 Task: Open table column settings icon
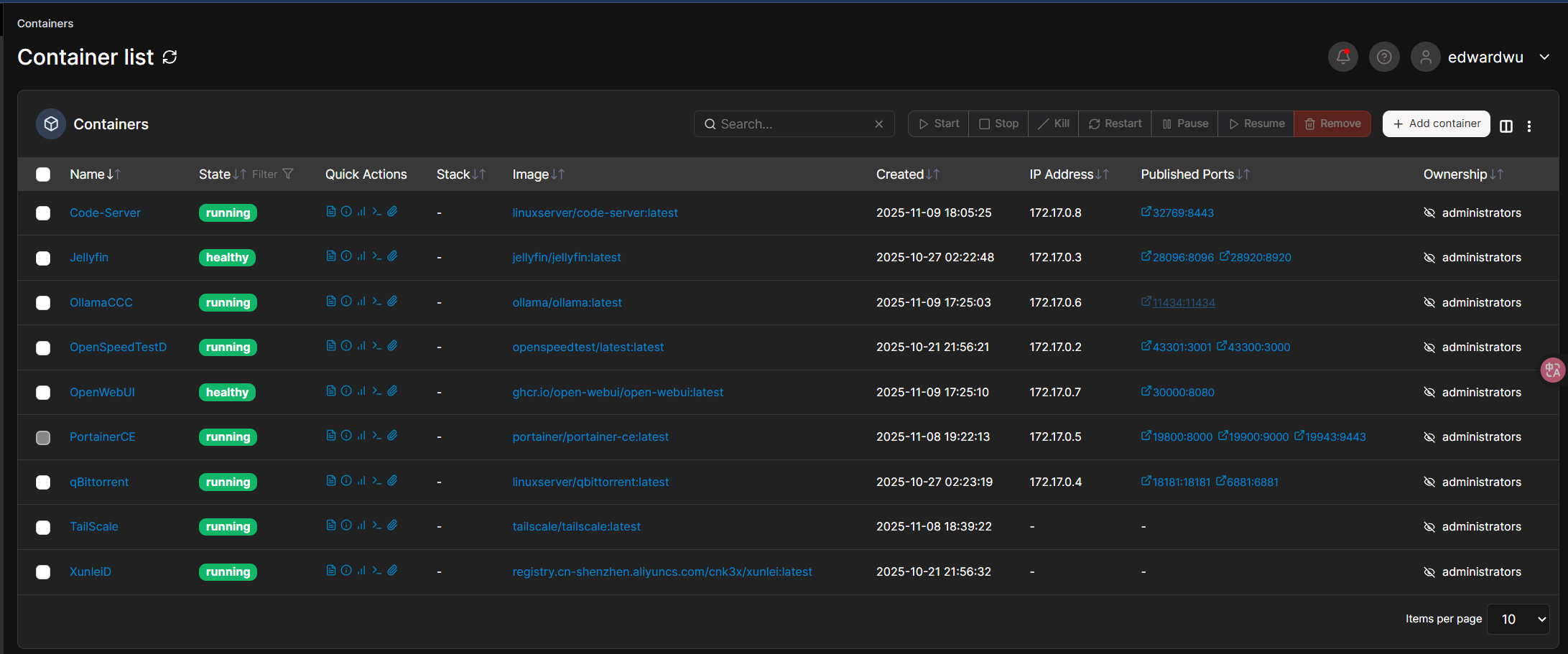point(1506,126)
